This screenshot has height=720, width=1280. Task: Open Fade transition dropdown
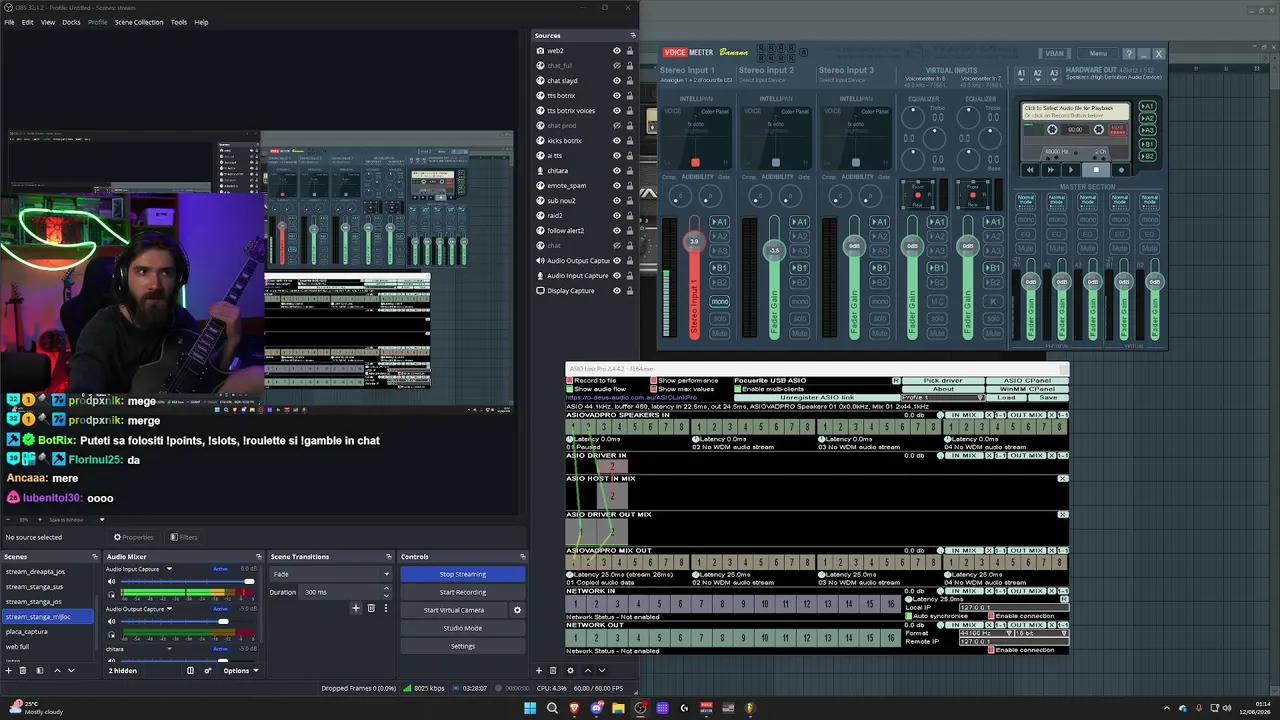pyautogui.click(x=331, y=574)
